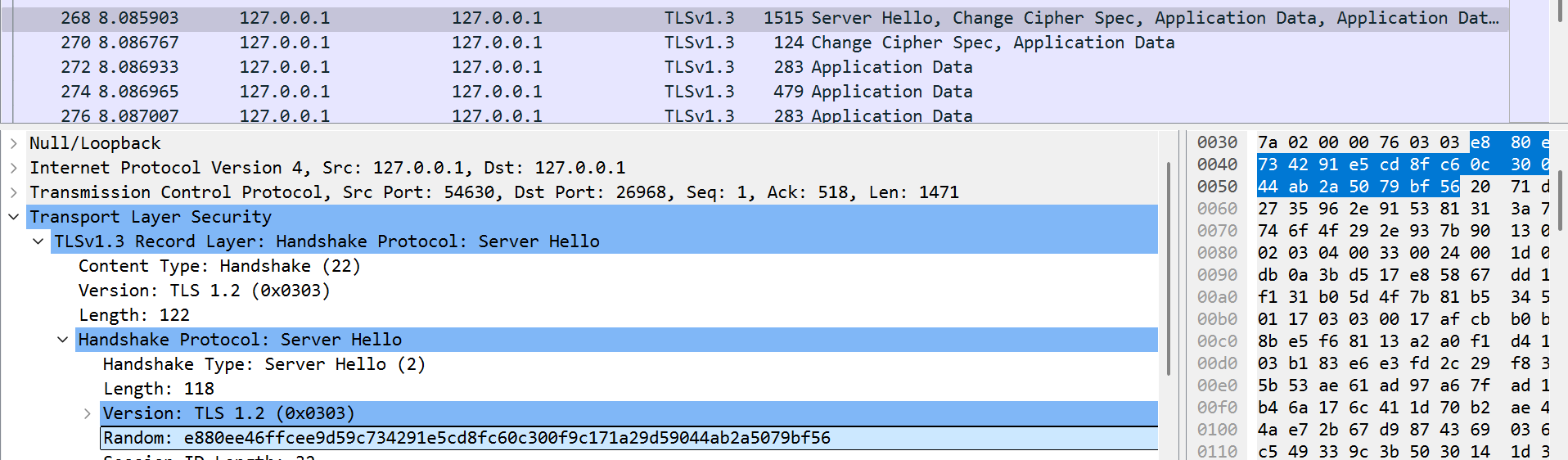Image resolution: width=1568 pixels, height=460 pixels.
Task: Expand the Version: TLS 1.2 handshake field
Action: (87, 413)
